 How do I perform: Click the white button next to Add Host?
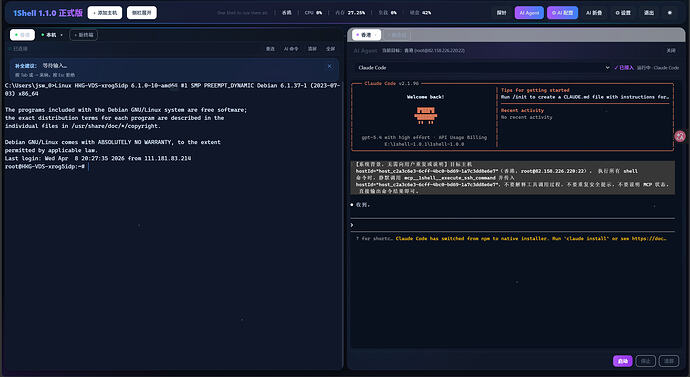pyautogui.click(x=142, y=13)
